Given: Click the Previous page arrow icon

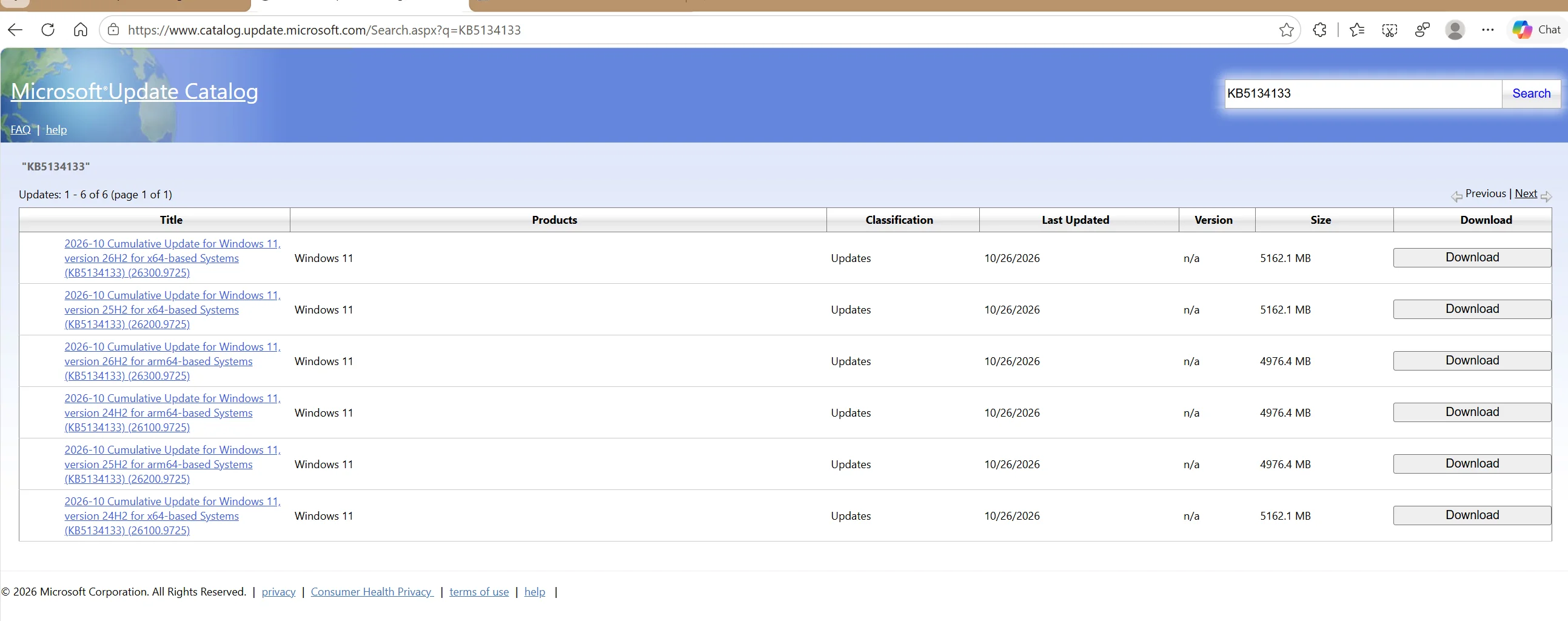Looking at the screenshot, I should 1456,196.
